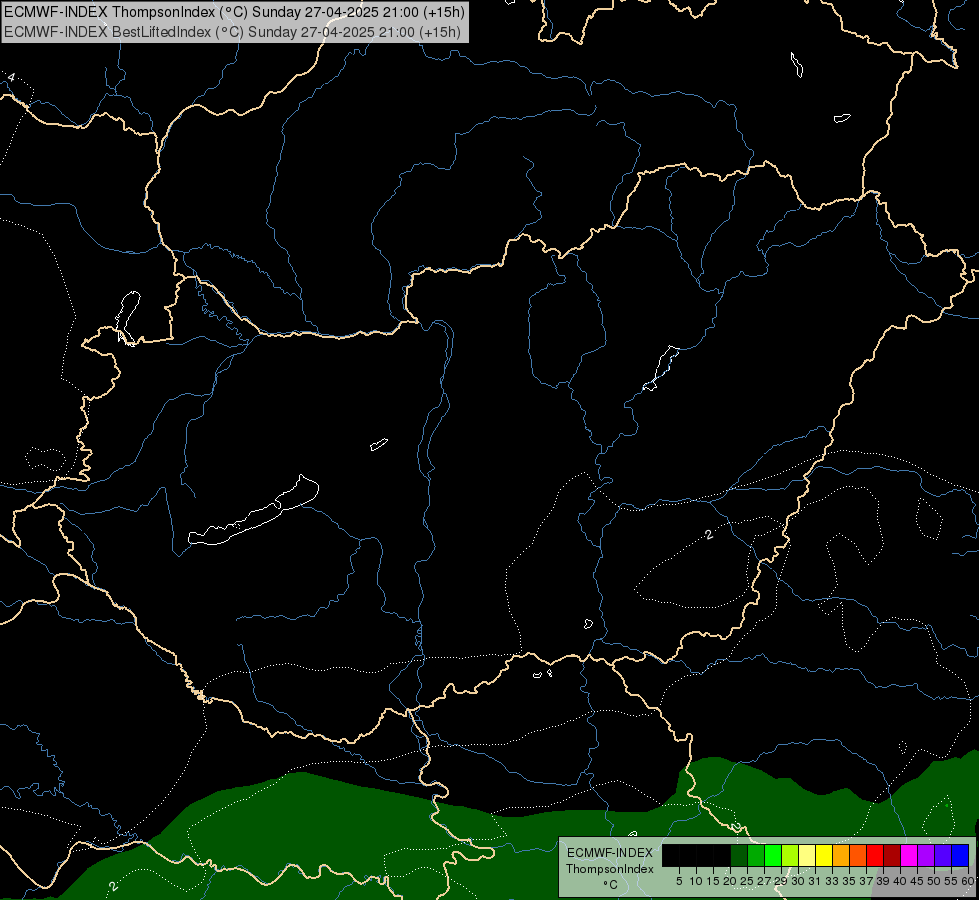
Task: Click contour label '2' on the green area
Action: (x=112, y=886)
